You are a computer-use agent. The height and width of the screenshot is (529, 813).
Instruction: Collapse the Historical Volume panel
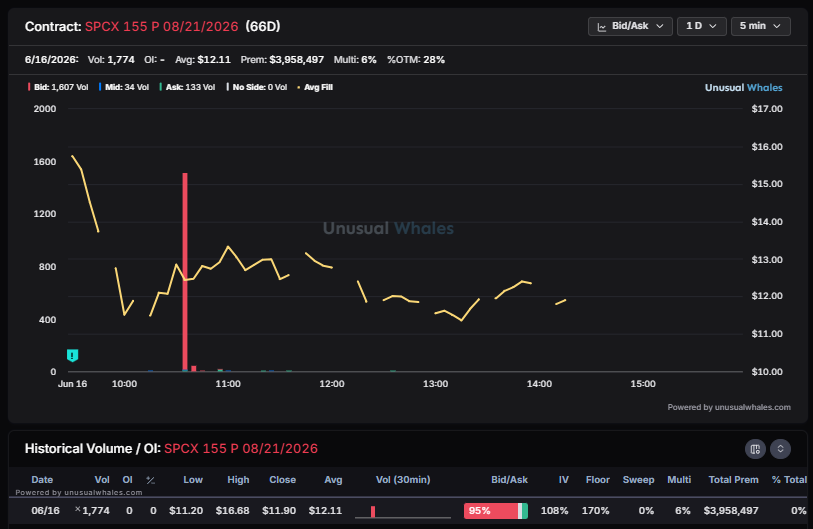(780, 449)
